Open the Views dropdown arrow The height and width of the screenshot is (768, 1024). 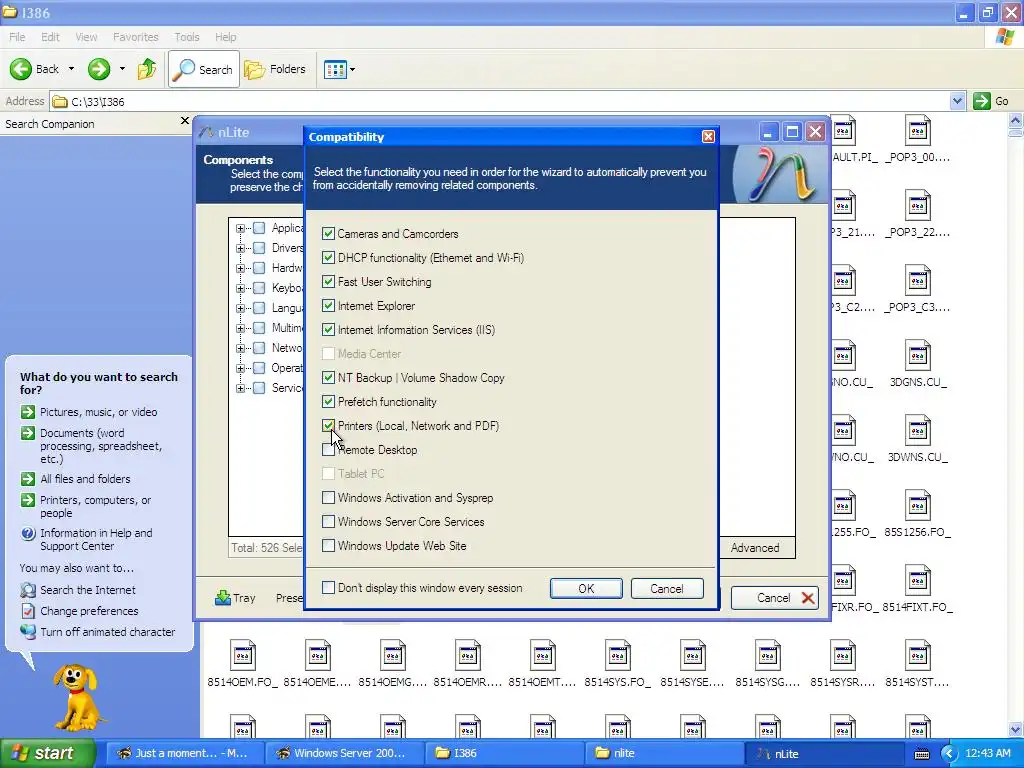point(353,69)
